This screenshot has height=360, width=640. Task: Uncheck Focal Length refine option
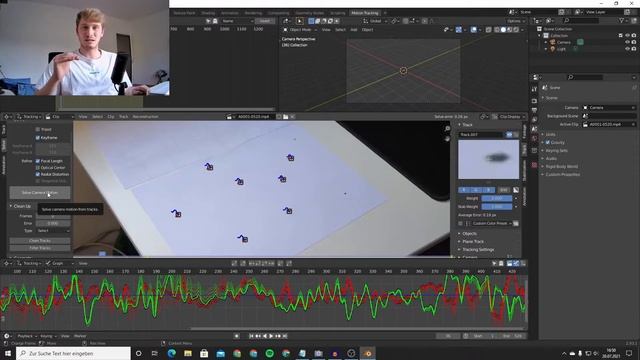pyautogui.click(x=38, y=161)
